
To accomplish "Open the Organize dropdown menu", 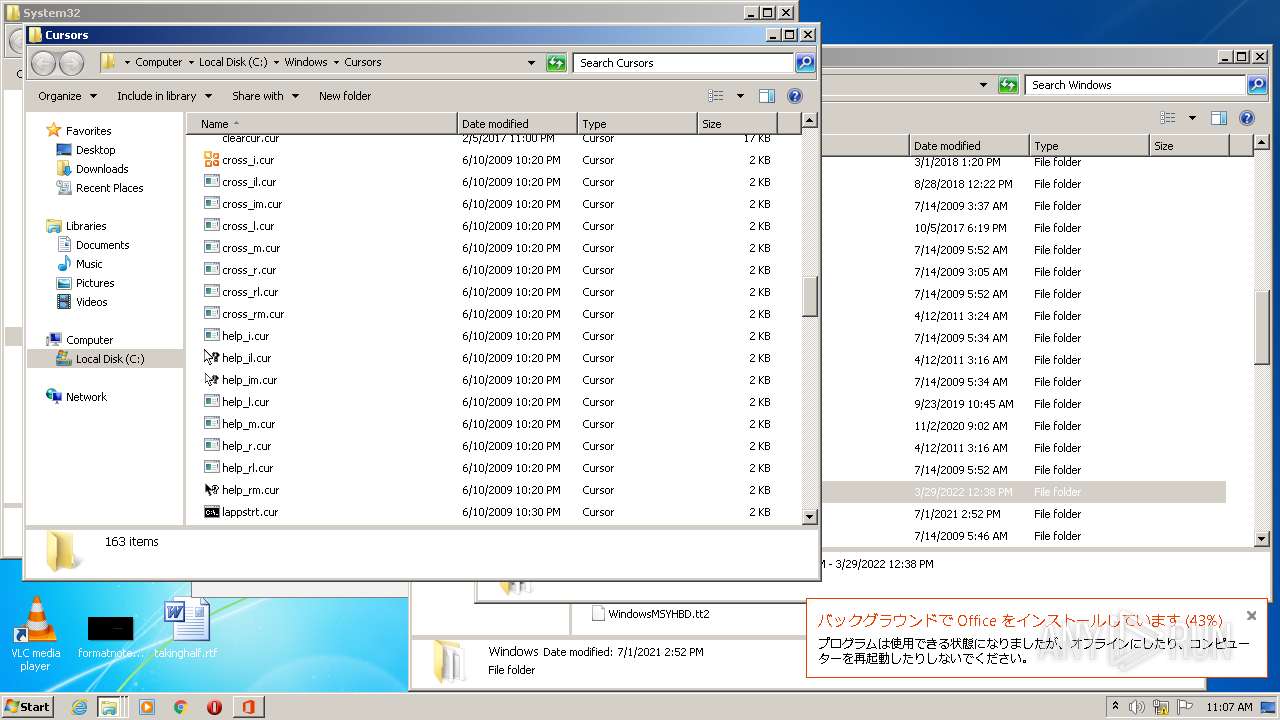I will [x=68, y=96].
